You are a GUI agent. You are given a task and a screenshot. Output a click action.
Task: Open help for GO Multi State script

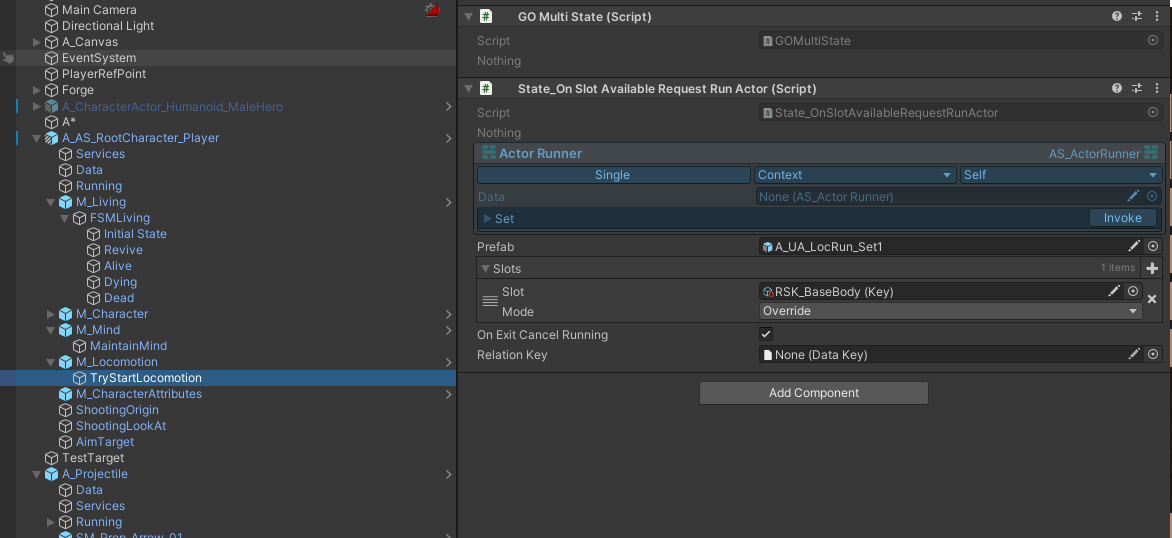click(x=1117, y=17)
